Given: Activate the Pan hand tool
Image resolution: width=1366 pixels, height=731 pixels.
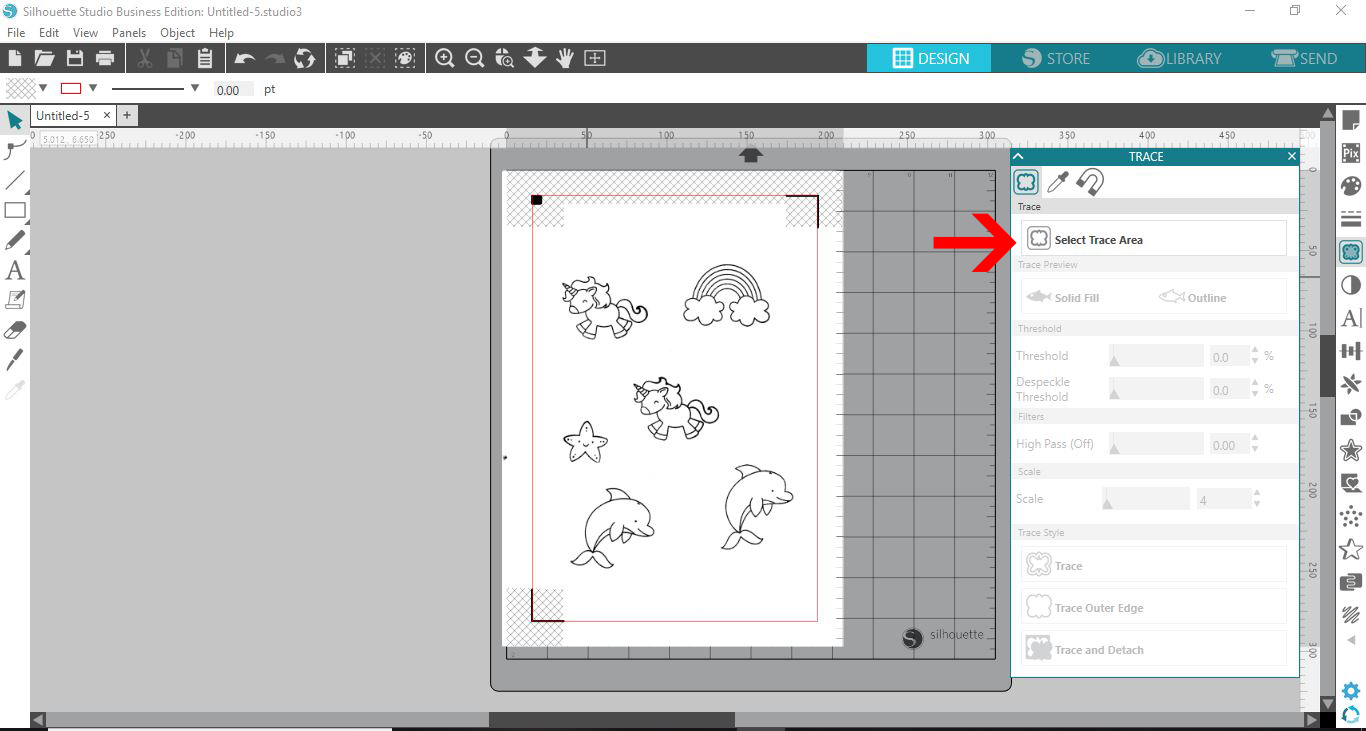Looking at the screenshot, I should (x=565, y=58).
